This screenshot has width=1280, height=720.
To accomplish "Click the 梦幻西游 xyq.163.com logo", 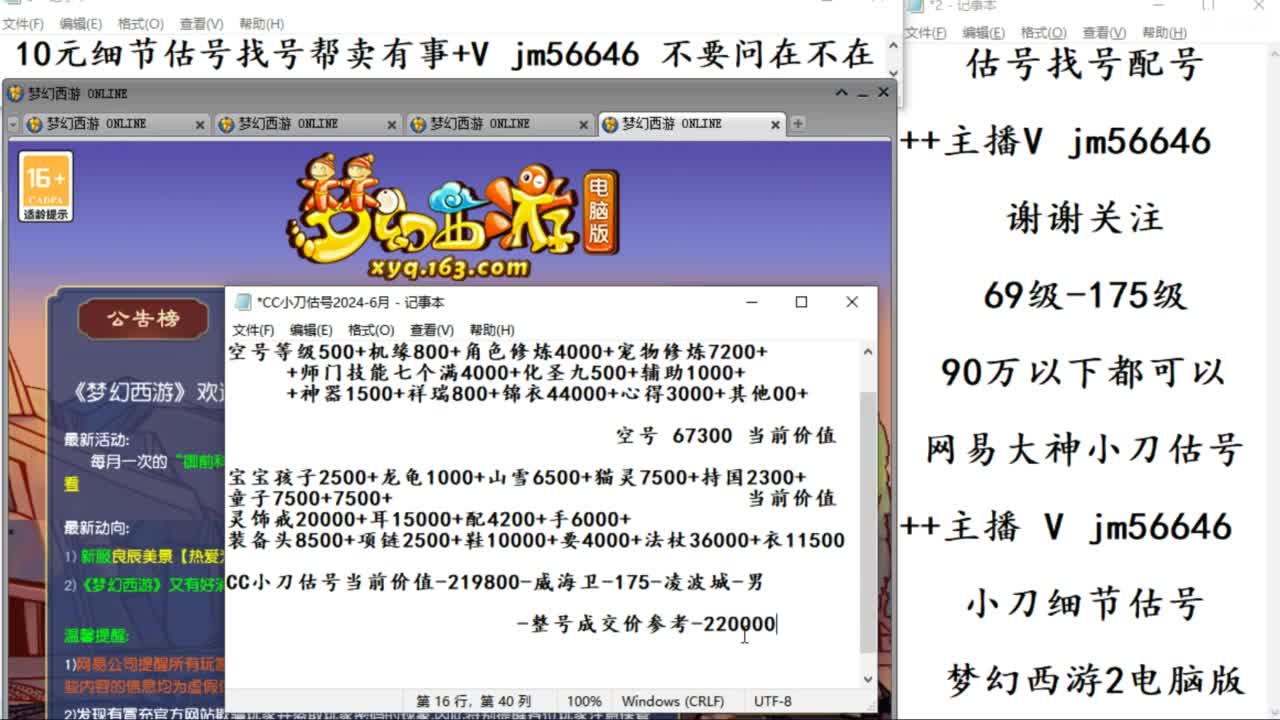I will coord(452,216).
